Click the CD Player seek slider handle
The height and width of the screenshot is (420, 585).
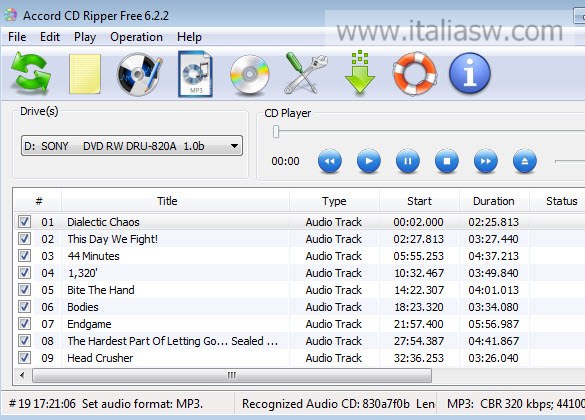click(276, 131)
